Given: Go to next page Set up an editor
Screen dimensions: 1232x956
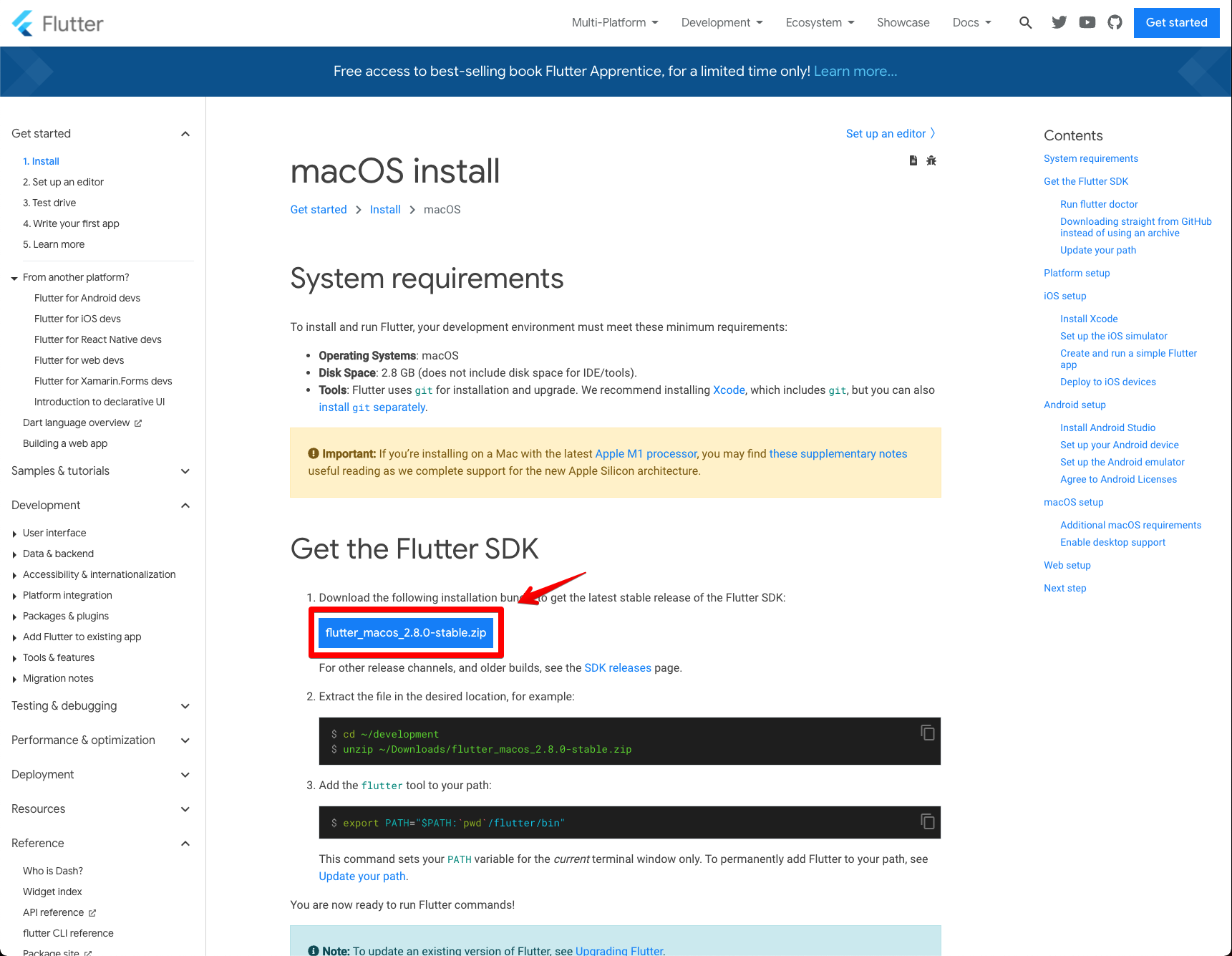Looking at the screenshot, I should 891,134.
